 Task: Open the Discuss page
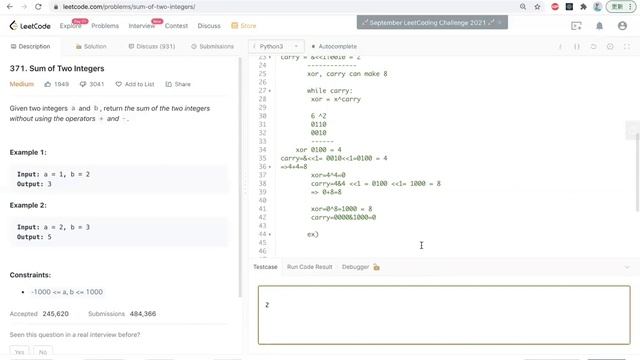[x=209, y=26]
